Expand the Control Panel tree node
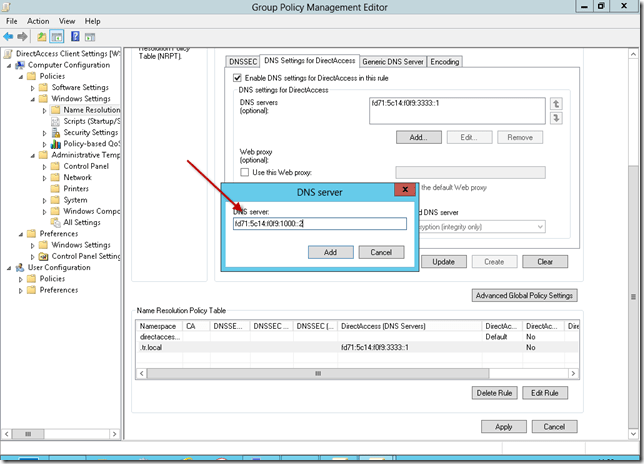The width and height of the screenshot is (644, 464). click(44, 166)
